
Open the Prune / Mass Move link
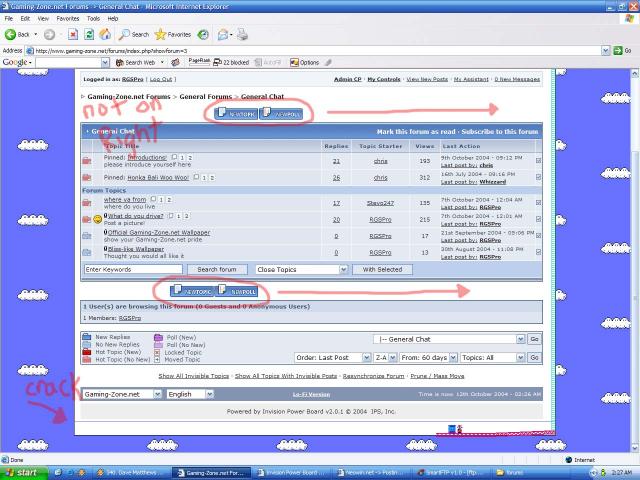(x=437, y=376)
